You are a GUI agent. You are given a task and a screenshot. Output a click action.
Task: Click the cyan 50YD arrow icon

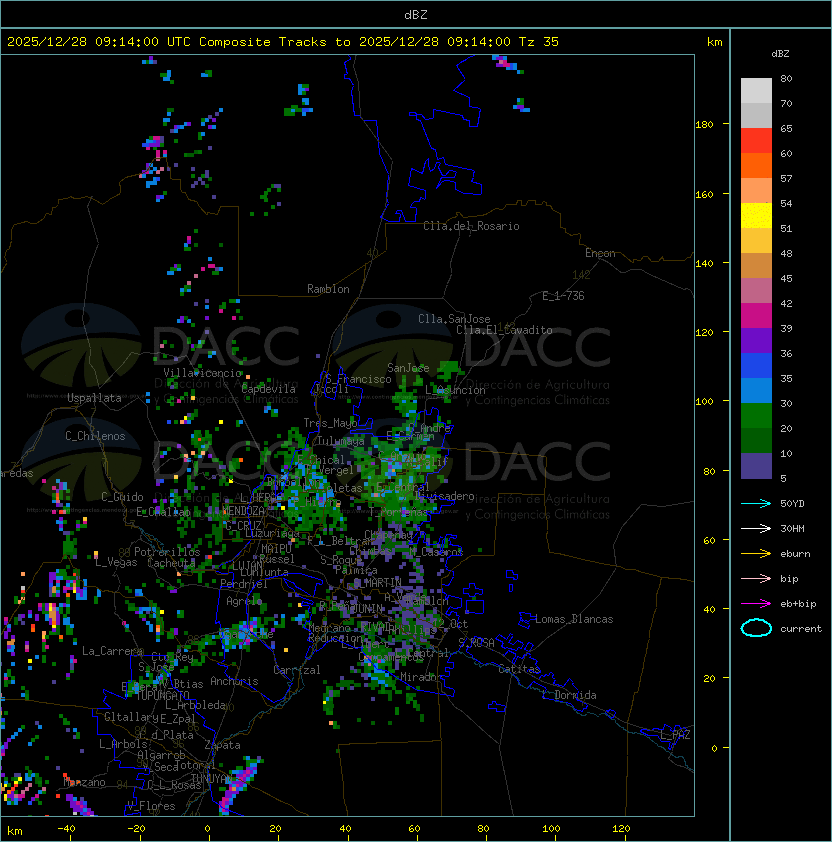pos(756,503)
